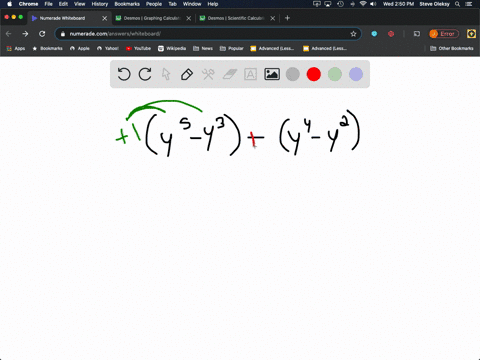Bookmark this page with star icon

353,34
